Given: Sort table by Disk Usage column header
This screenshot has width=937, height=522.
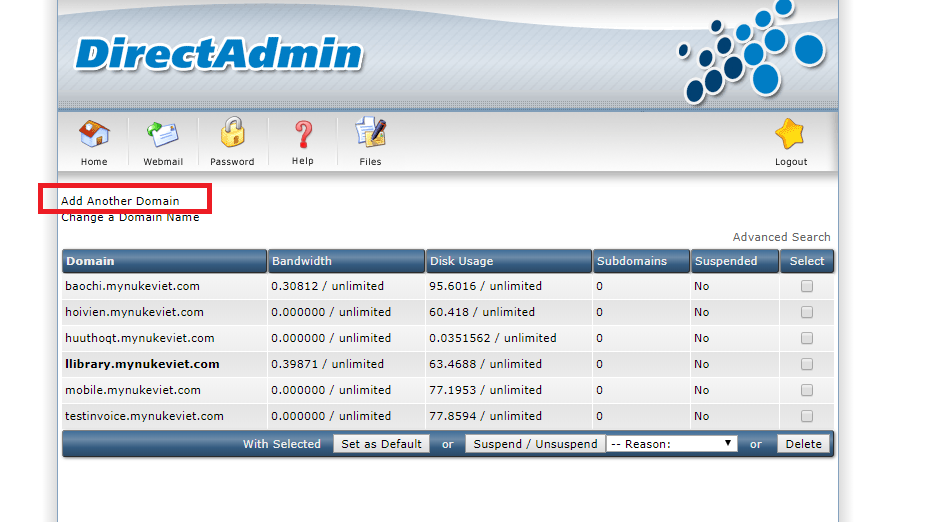Looking at the screenshot, I should tap(461, 261).
